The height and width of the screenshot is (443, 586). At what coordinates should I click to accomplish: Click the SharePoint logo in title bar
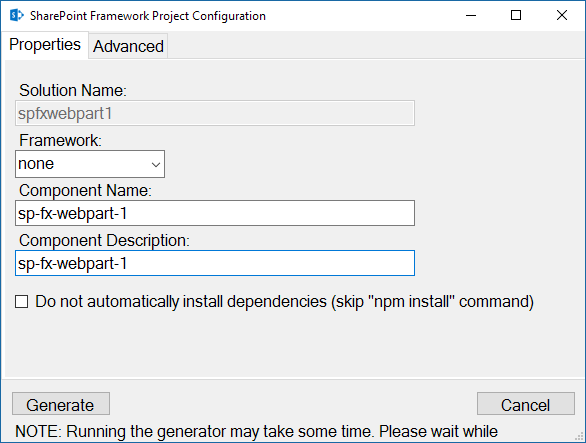point(16,16)
